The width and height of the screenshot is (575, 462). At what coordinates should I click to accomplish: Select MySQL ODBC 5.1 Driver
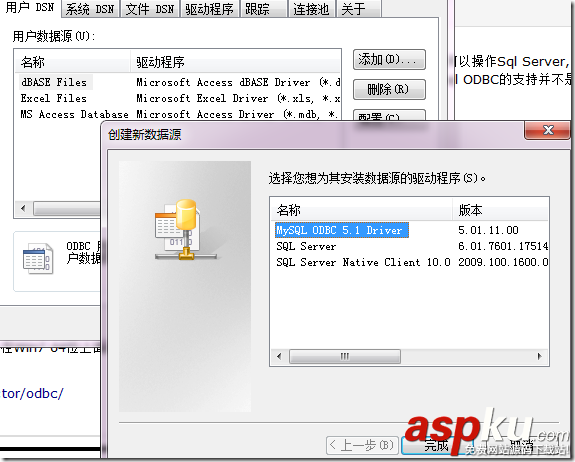pyautogui.click(x=342, y=230)
